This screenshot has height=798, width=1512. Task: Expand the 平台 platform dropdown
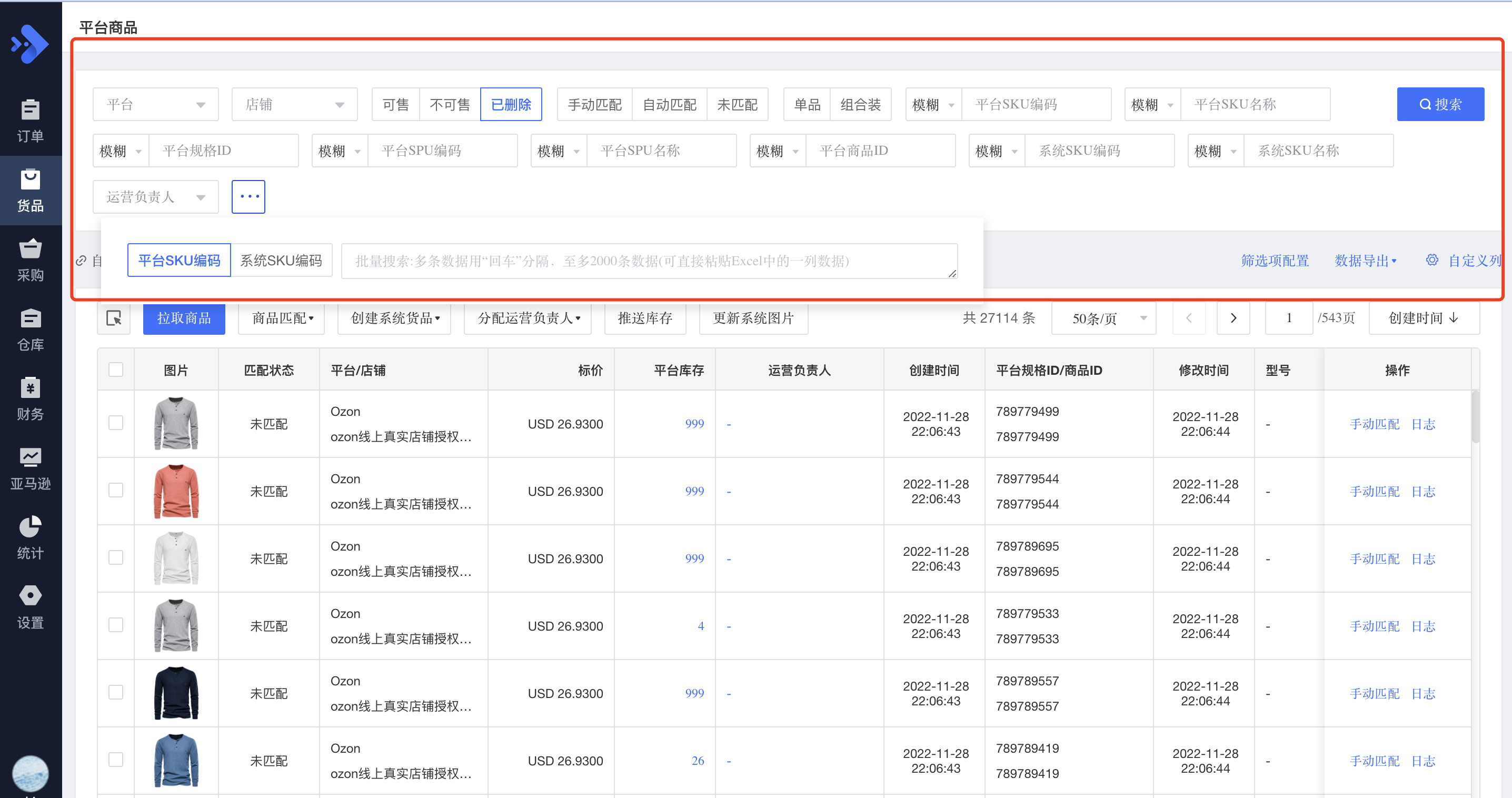point(155,104)
